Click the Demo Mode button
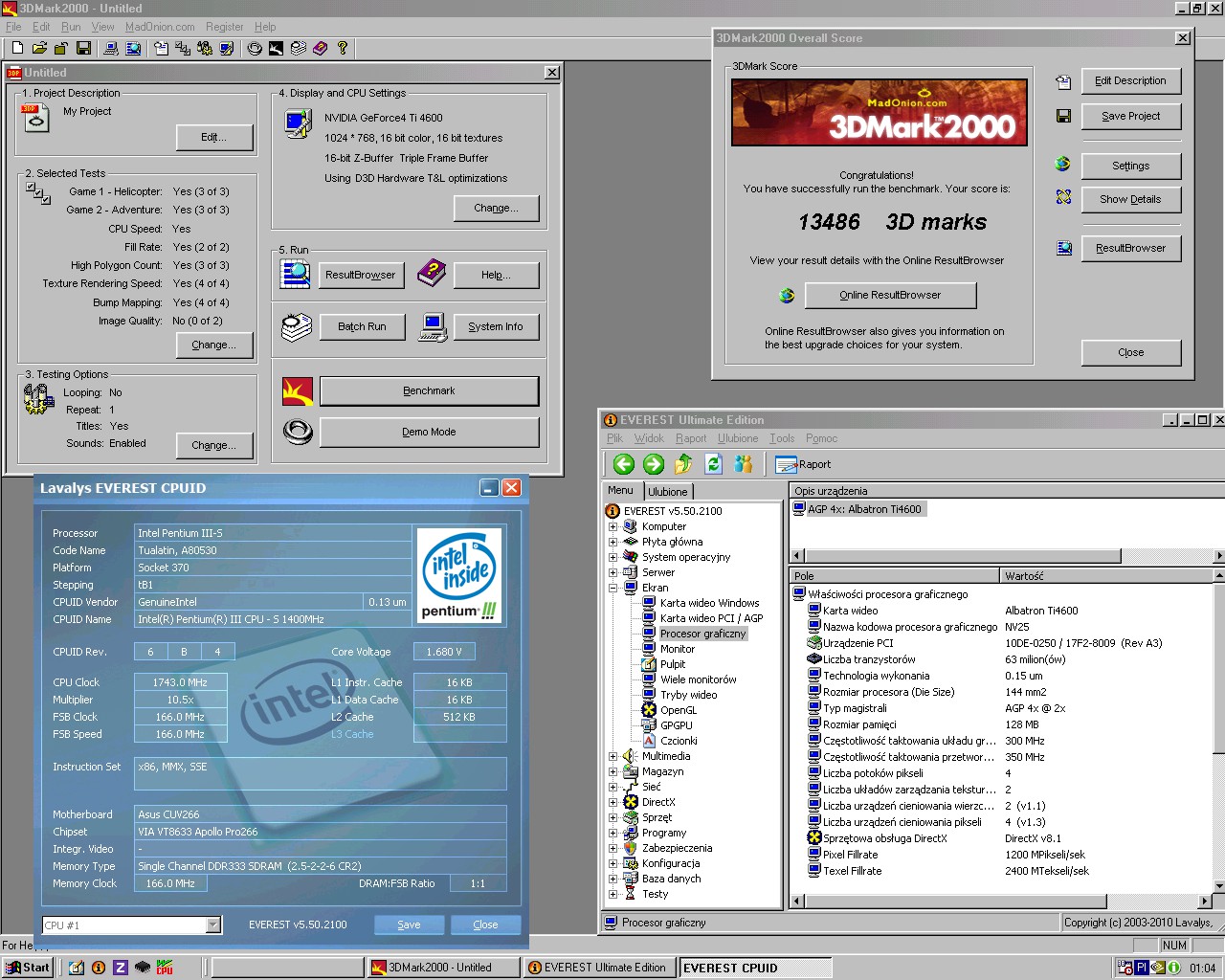 (x=429, y=432)
